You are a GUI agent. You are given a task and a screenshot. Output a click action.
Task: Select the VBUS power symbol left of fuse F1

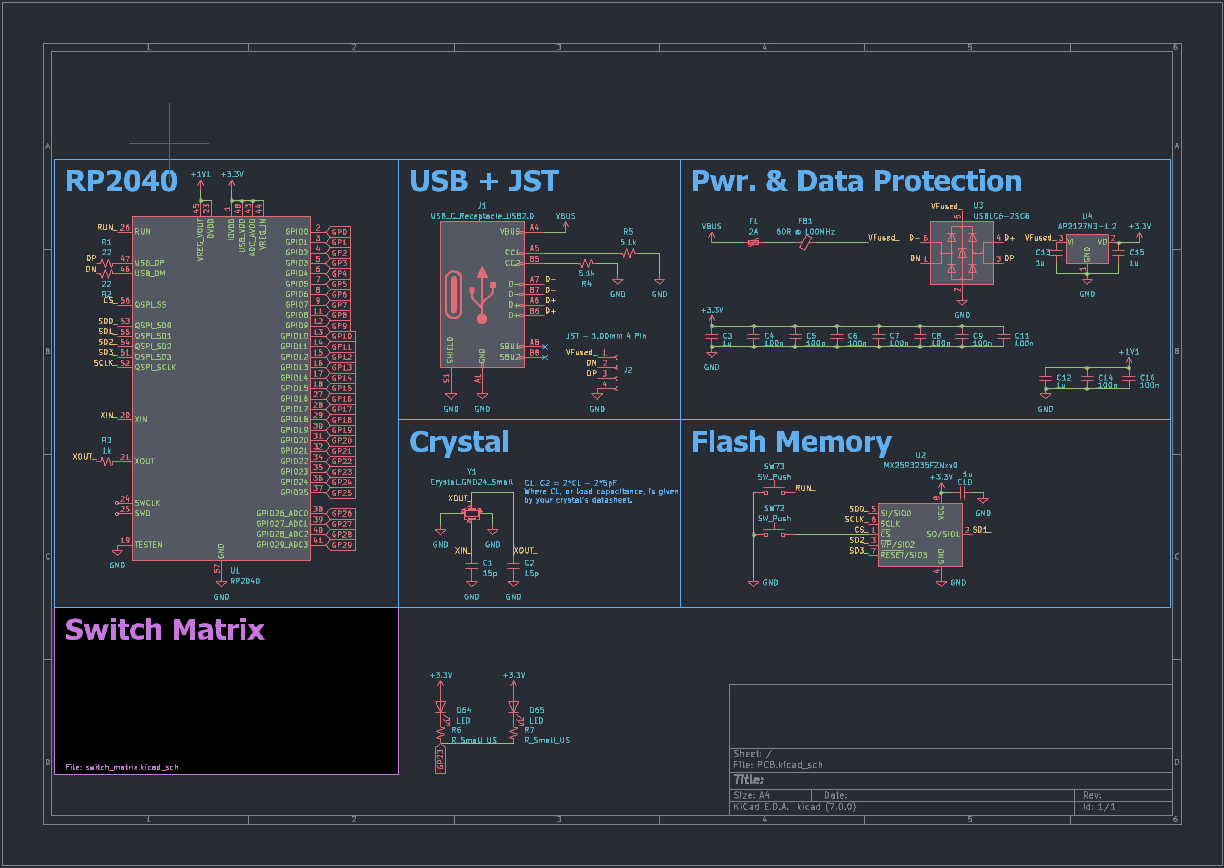[x=711, y=230]
